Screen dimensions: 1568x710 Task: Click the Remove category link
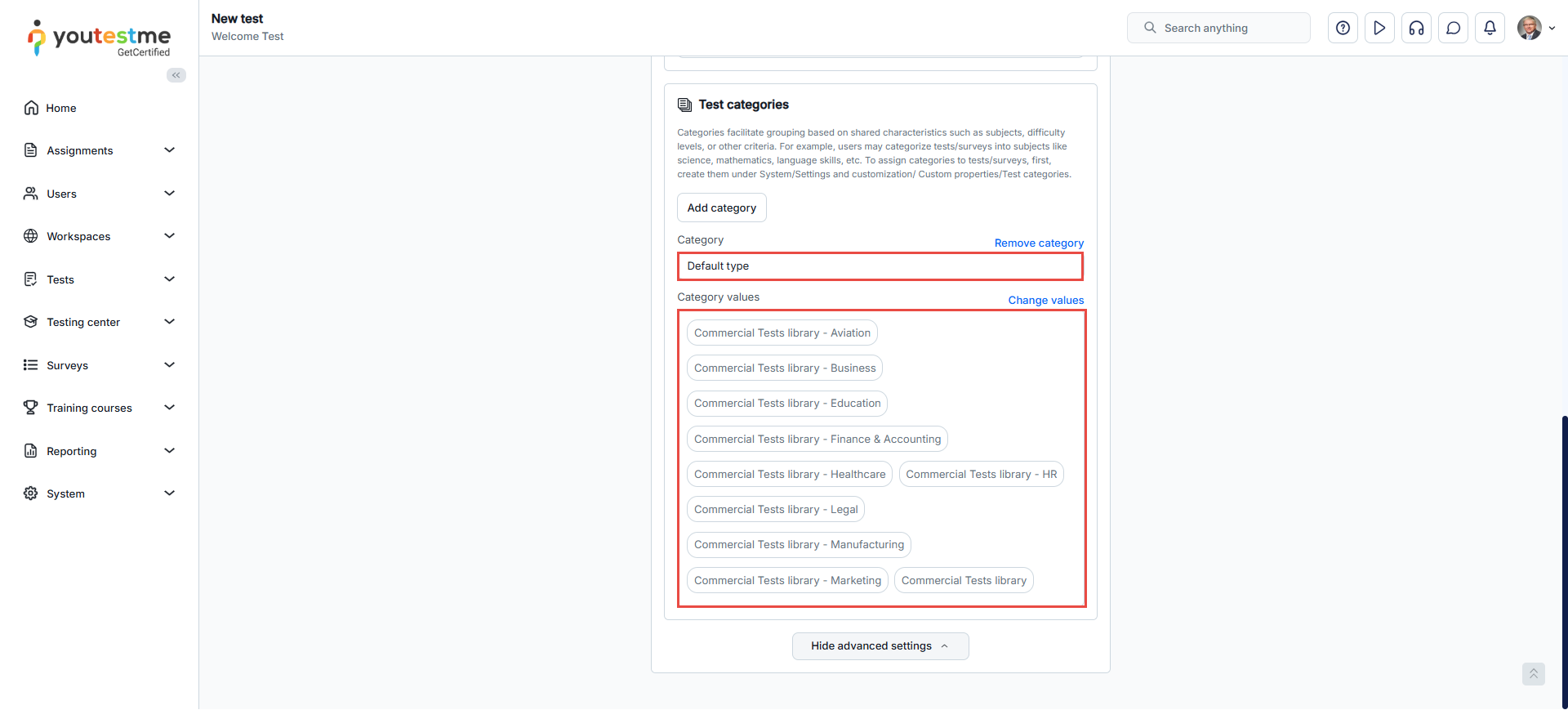tap(1039, 243)
